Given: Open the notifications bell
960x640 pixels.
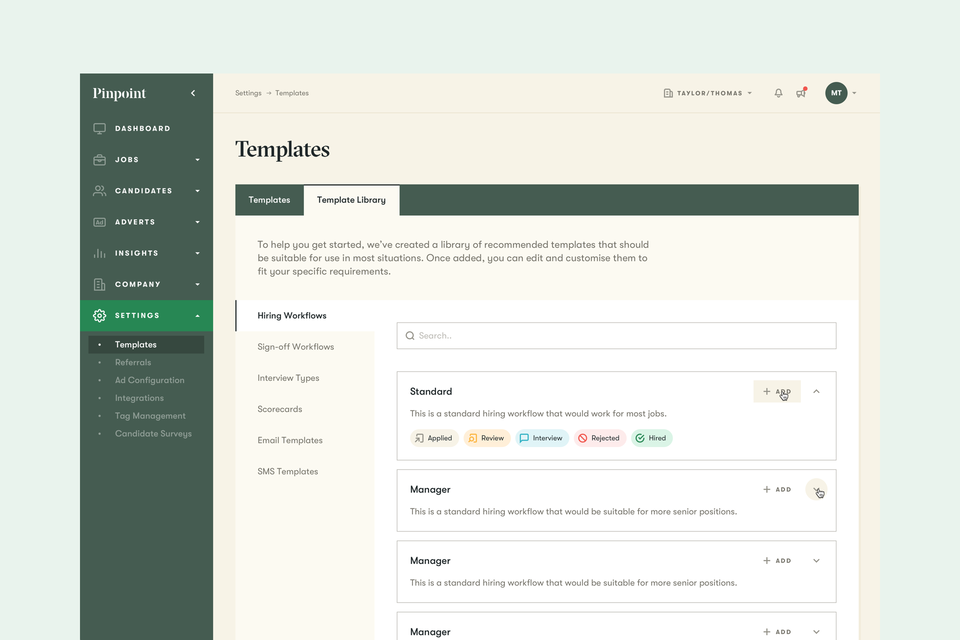Looking at the screenshot, I should coord(778,93).
